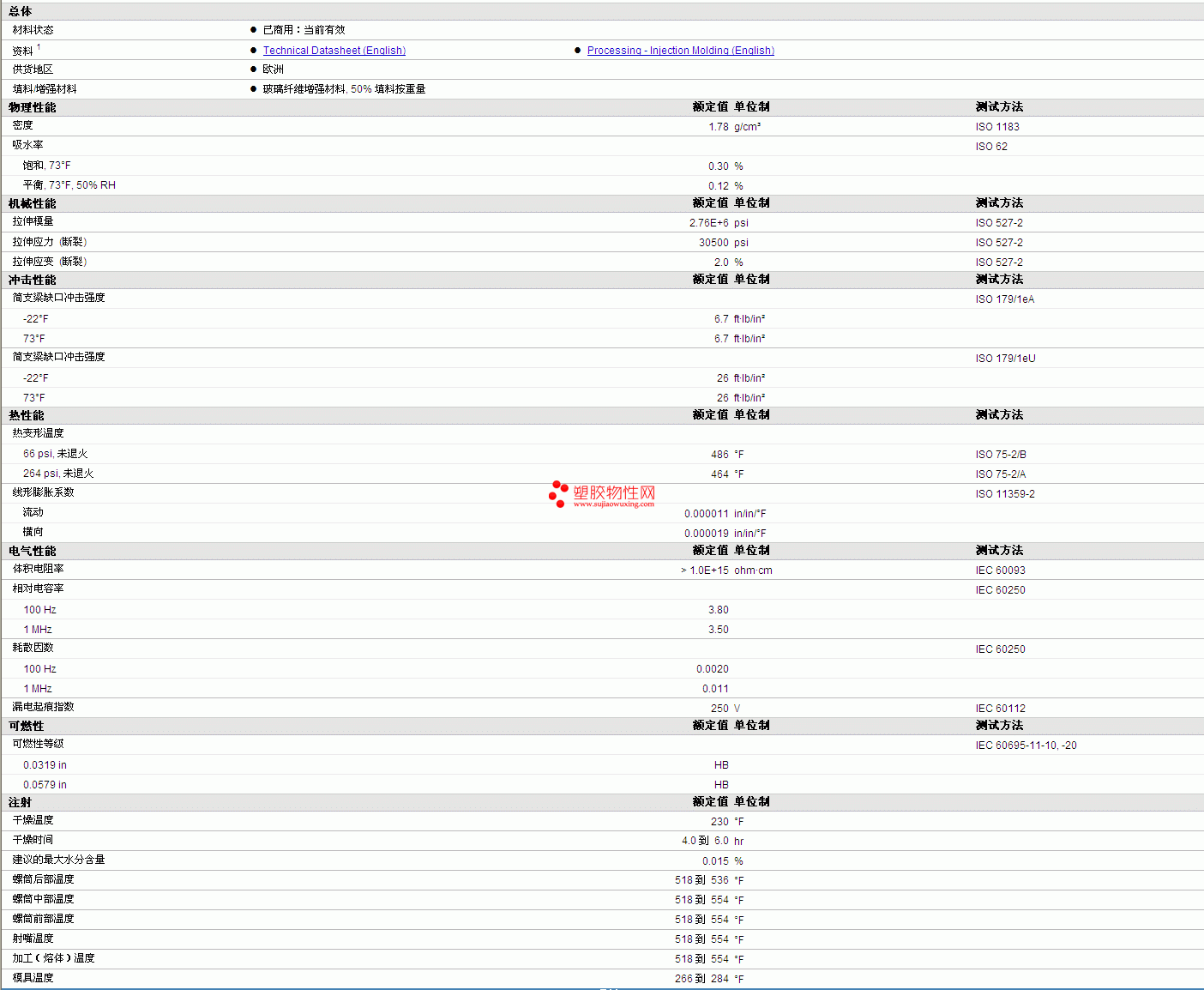
Task: Open the Processing - Injection Molding (English) link
Action: click(x=681, y=51)
